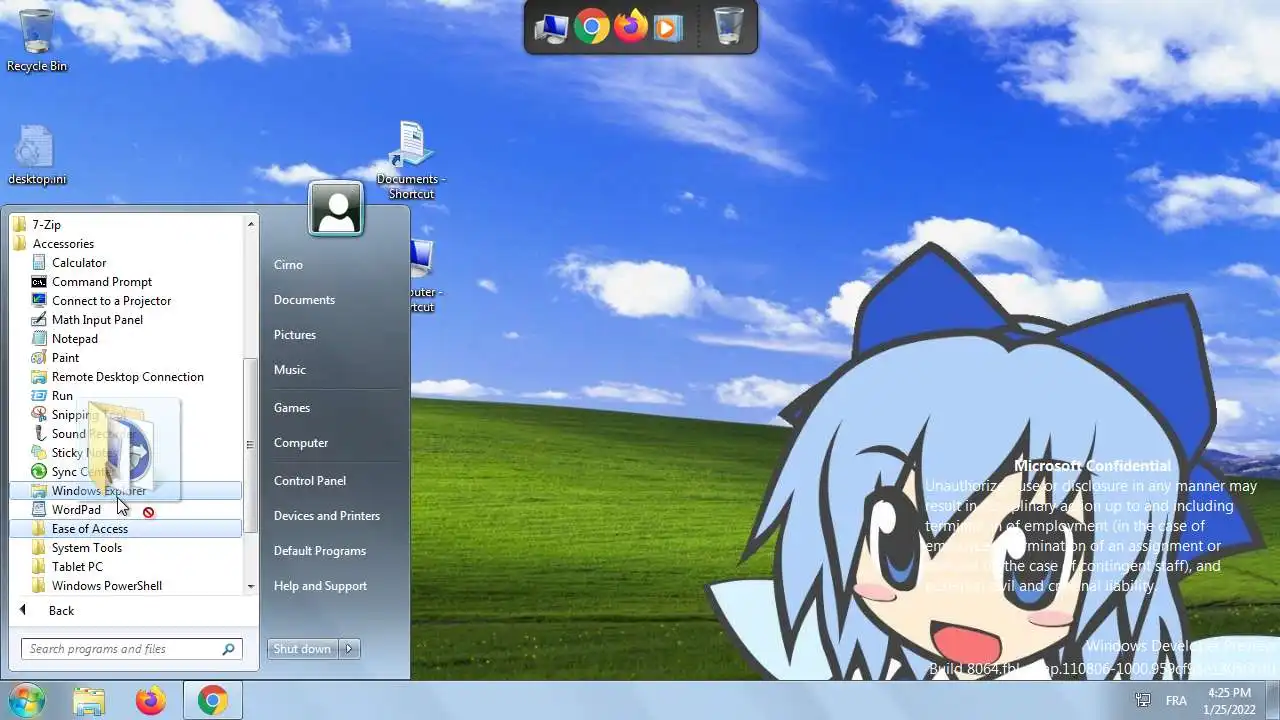Open Remote Desktop Connection
Screen dimensions: 1280x720
127,377
